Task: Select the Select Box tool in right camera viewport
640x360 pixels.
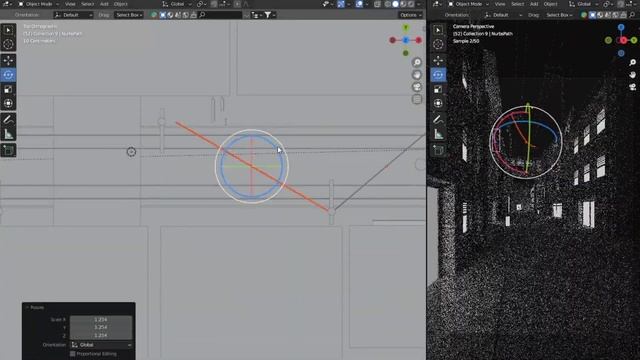Action: point(438,30)
